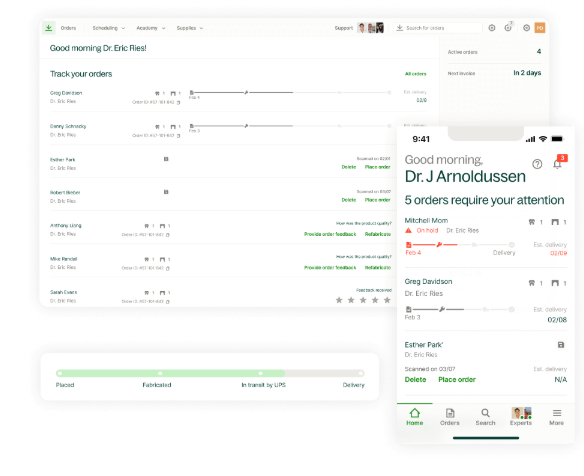Open the Orders menu item
584x476 pixels.
click(x=68, y=28)
